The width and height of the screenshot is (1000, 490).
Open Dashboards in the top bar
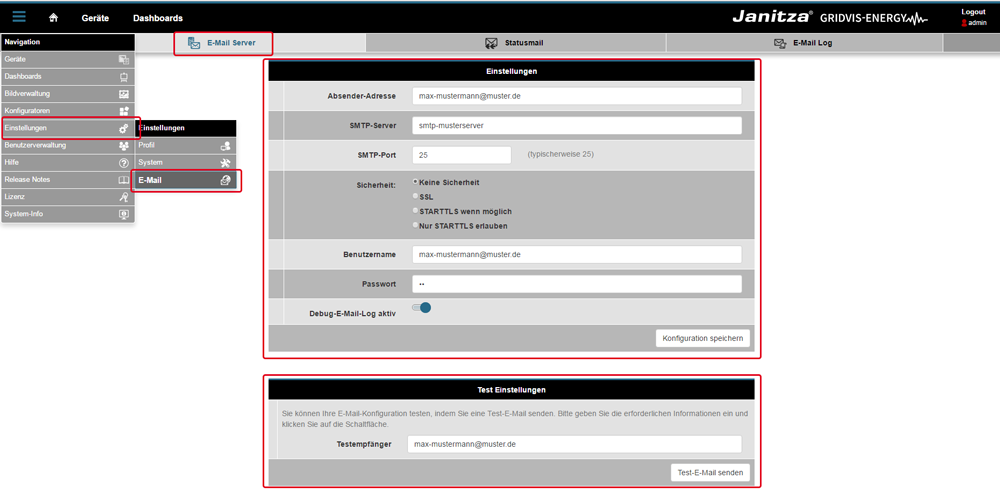pyautogui.click(x=158, y=18)
